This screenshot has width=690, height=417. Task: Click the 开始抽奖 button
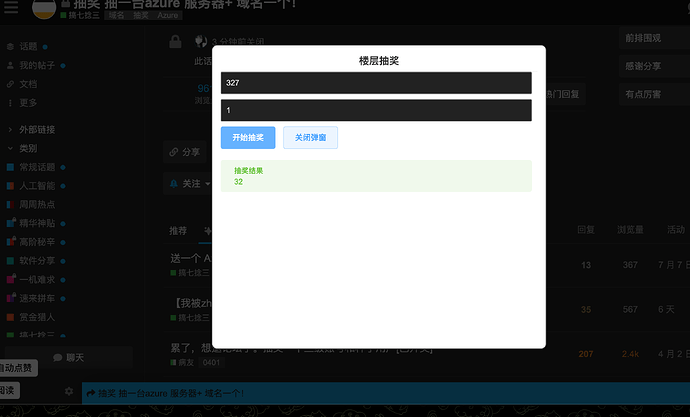tap(248, 138)
